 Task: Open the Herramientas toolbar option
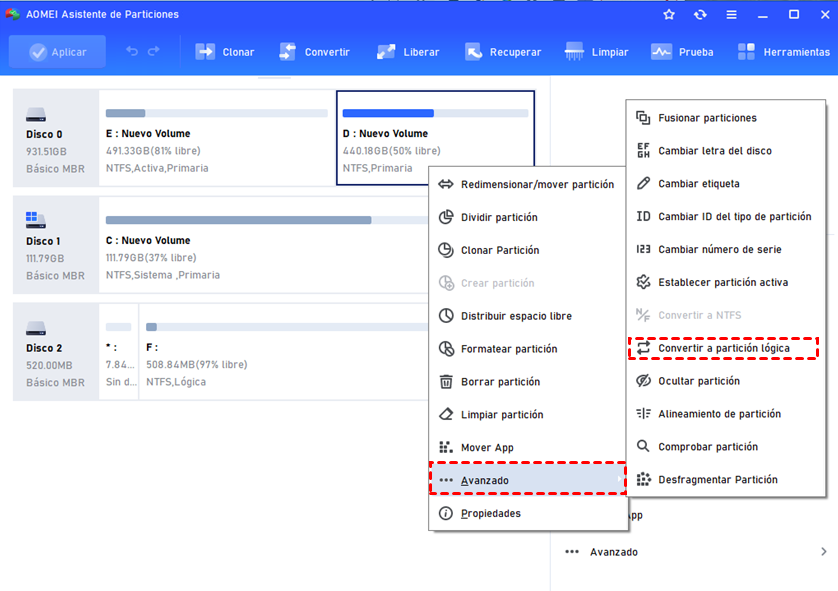(x=783, y=52)
